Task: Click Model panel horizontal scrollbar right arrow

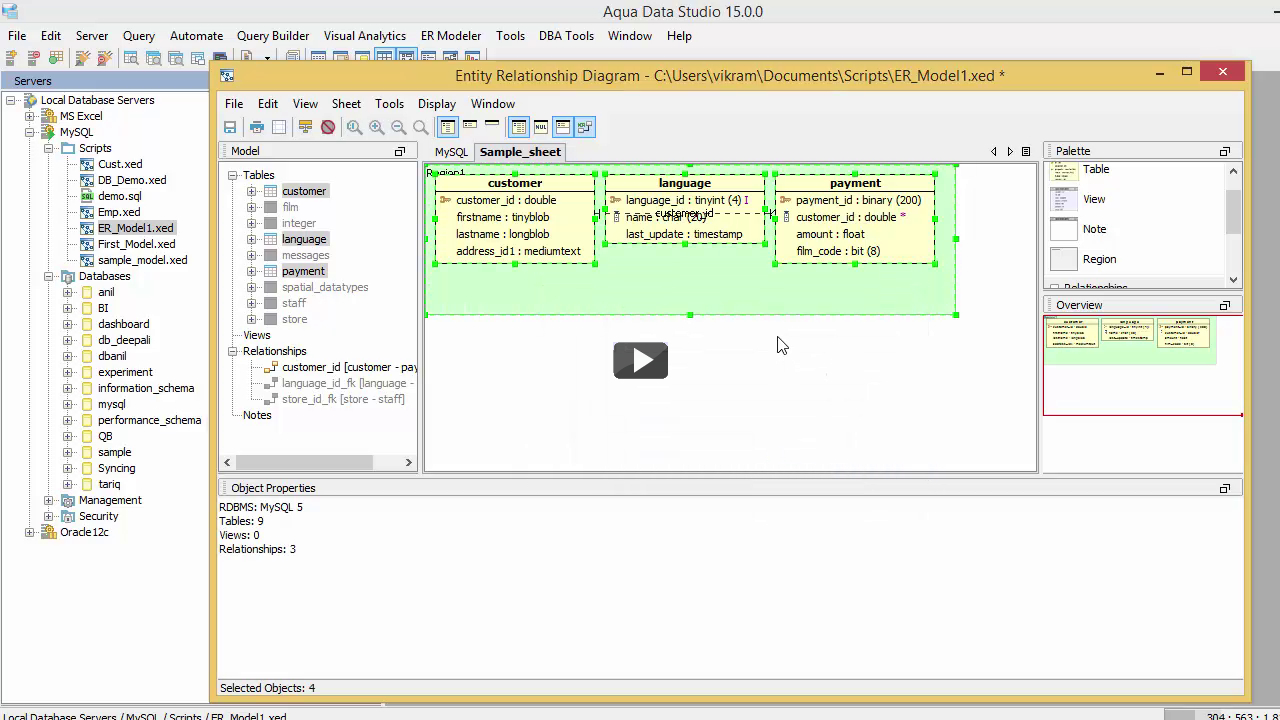Action: [x=408, y=462]
